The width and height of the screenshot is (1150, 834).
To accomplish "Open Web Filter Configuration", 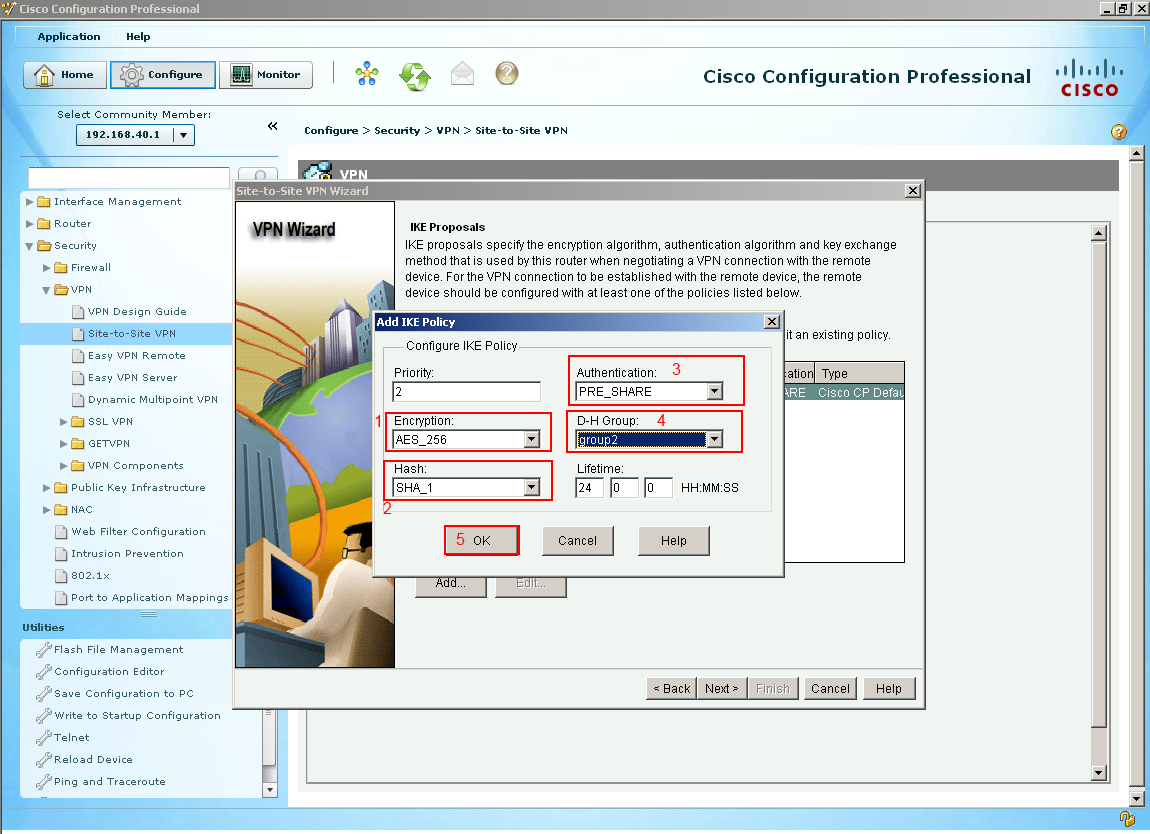I will [138, 532].
